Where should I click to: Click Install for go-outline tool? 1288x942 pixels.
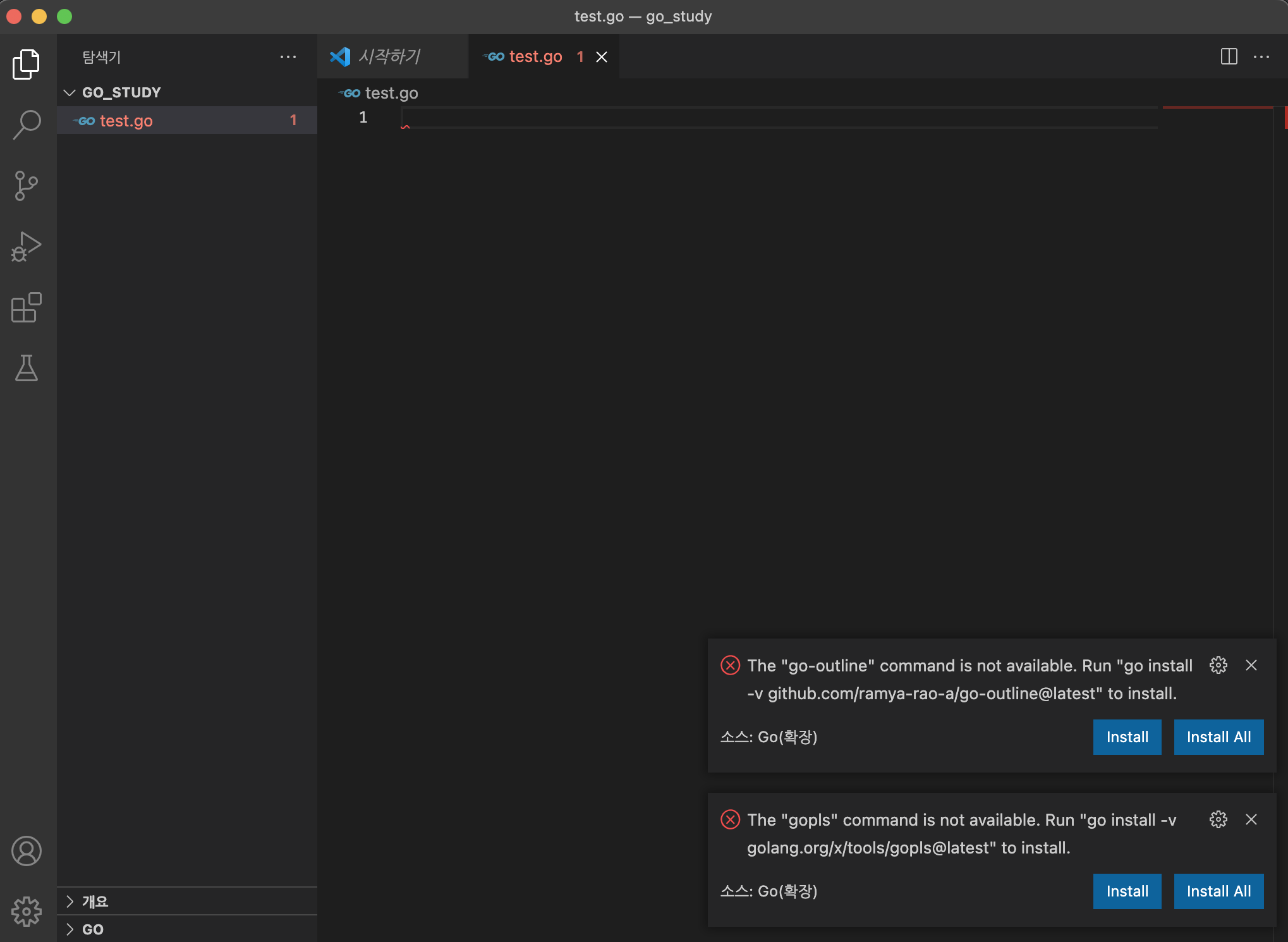(1127, 737)
